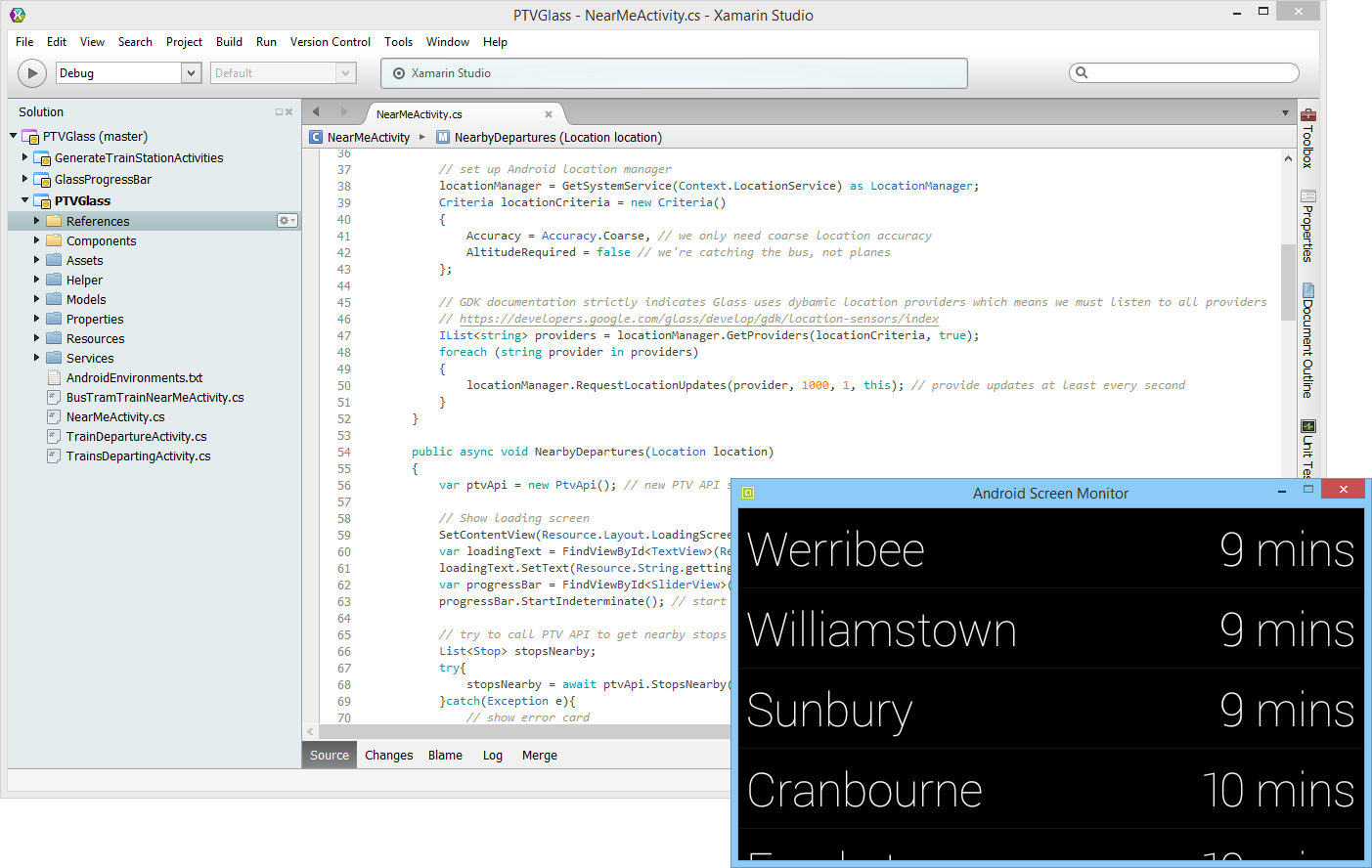Click the Android Screen Monitor window icon
The height and width of the screenshot is (868, 1372).
(x=748, y=493)
